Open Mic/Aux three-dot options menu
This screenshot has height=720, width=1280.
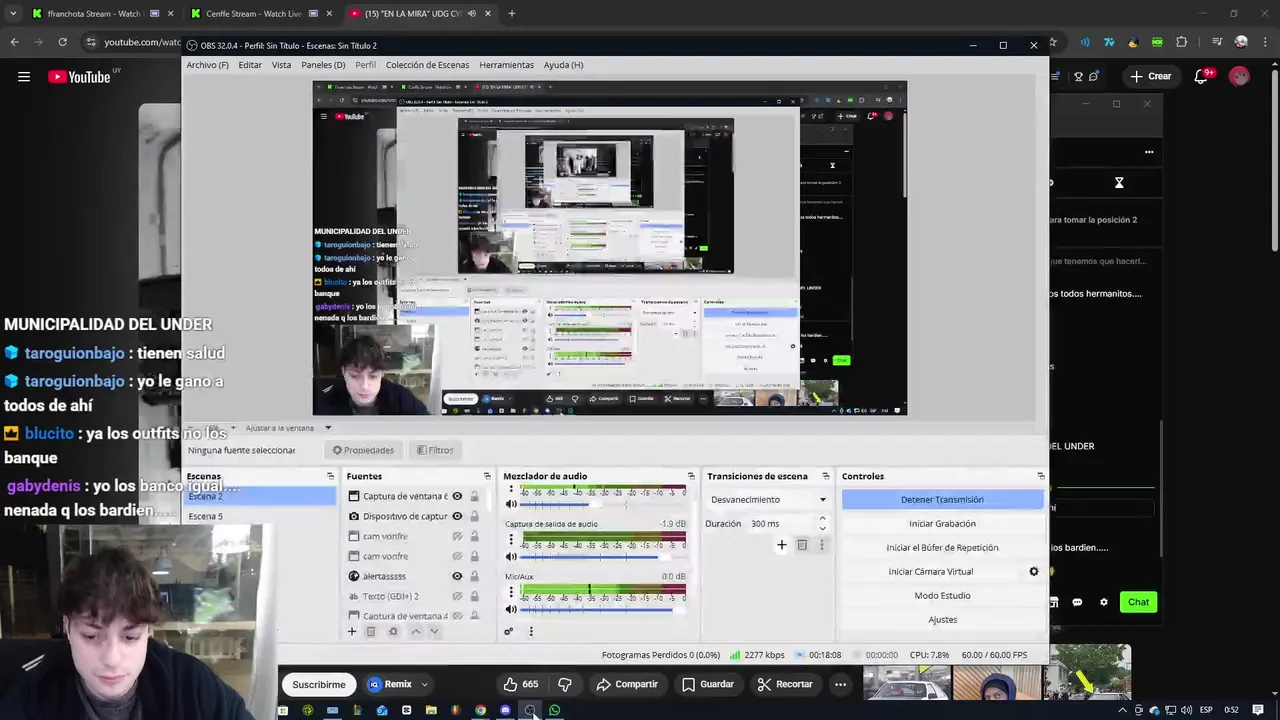(511, 592)
